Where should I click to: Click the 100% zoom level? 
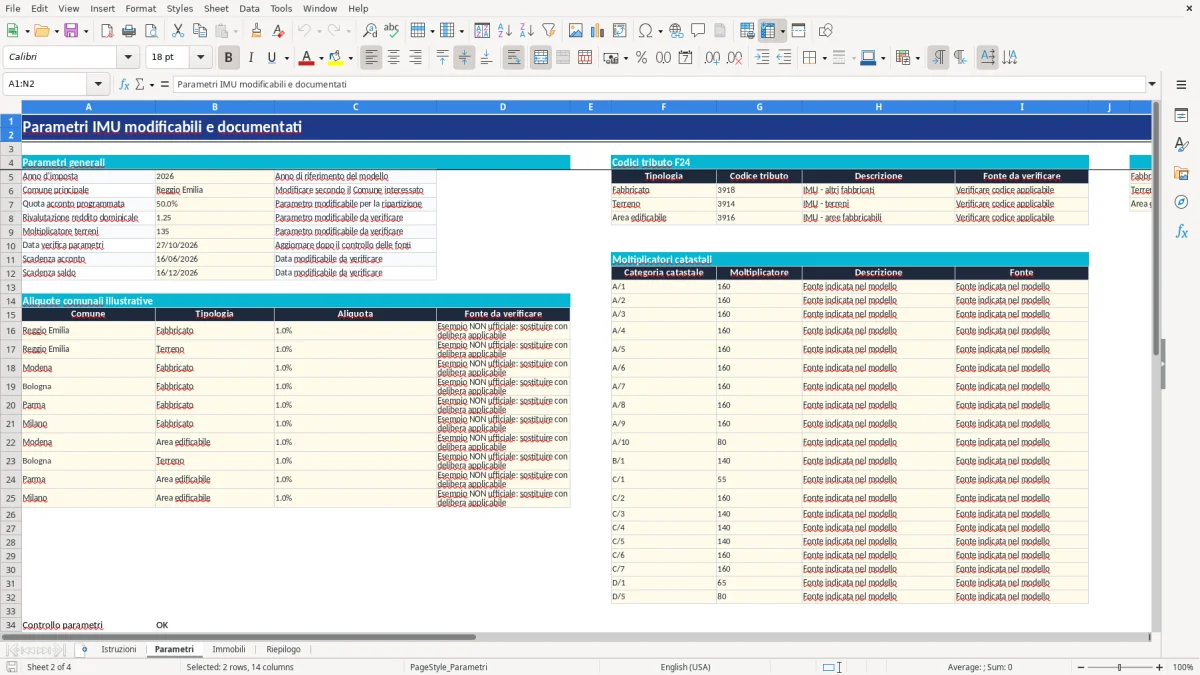1182,667
